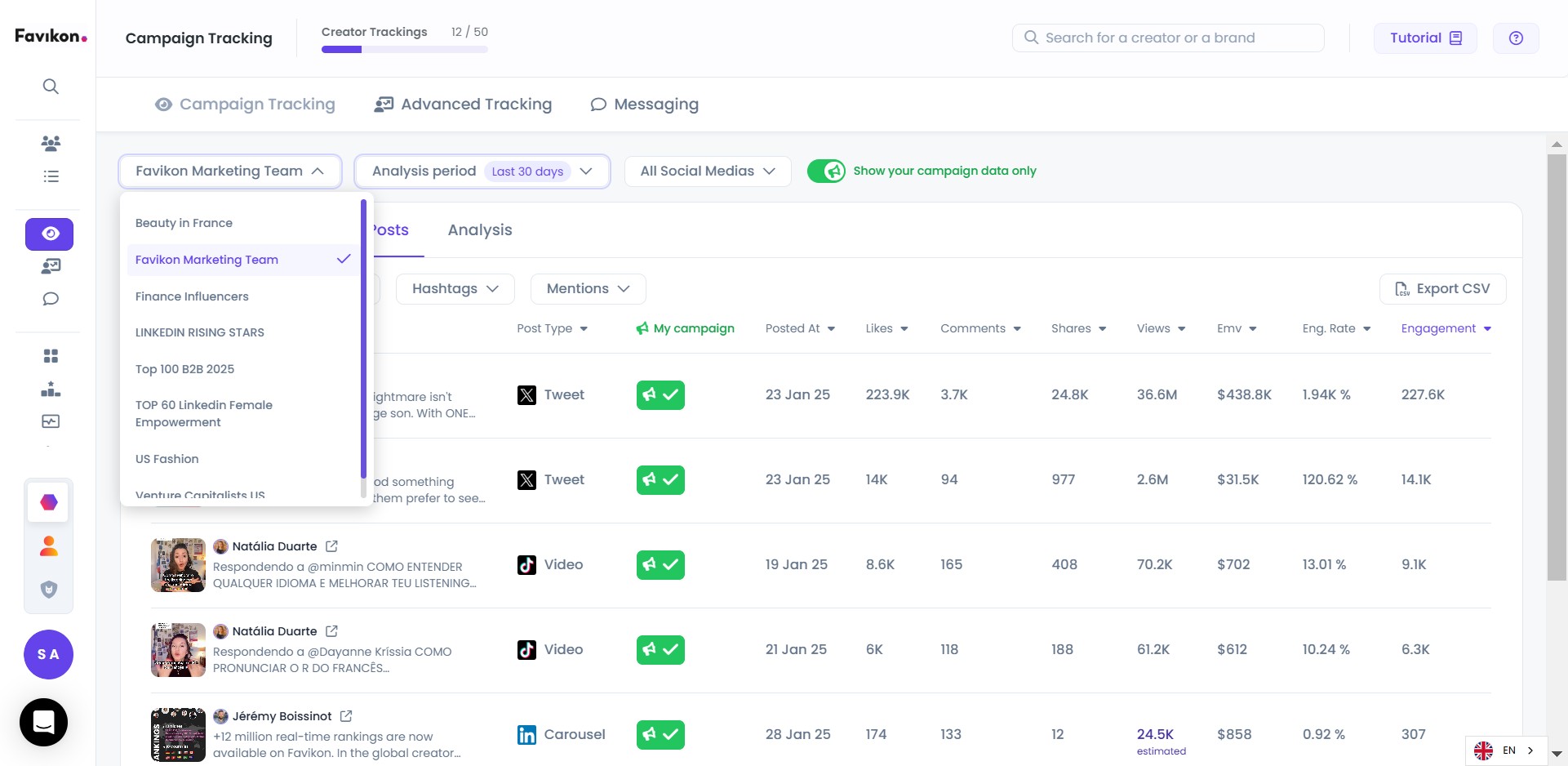
Task: Click the TikTok icon on 19 Jan video
Action: coord(527,565)
